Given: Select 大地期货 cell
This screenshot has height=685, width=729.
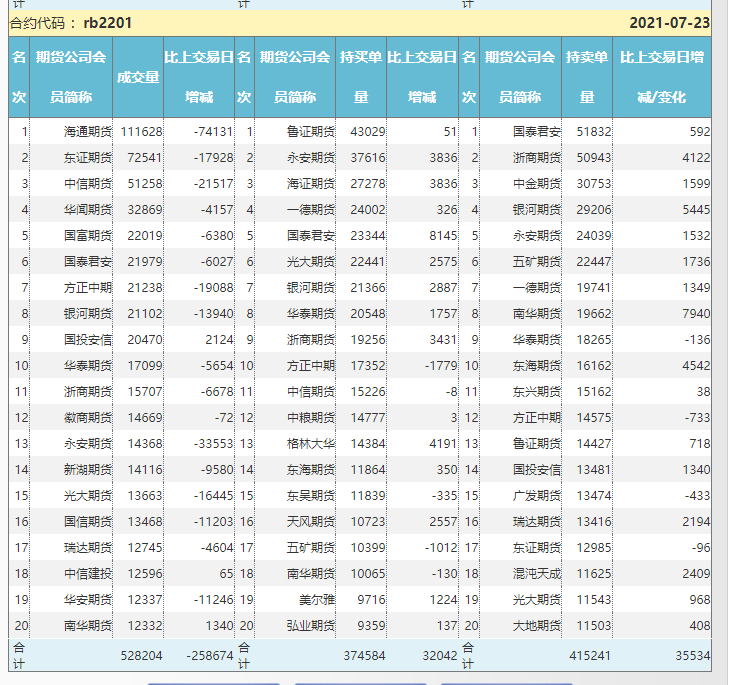Looking at the screenshot, I should click(537, 626).
